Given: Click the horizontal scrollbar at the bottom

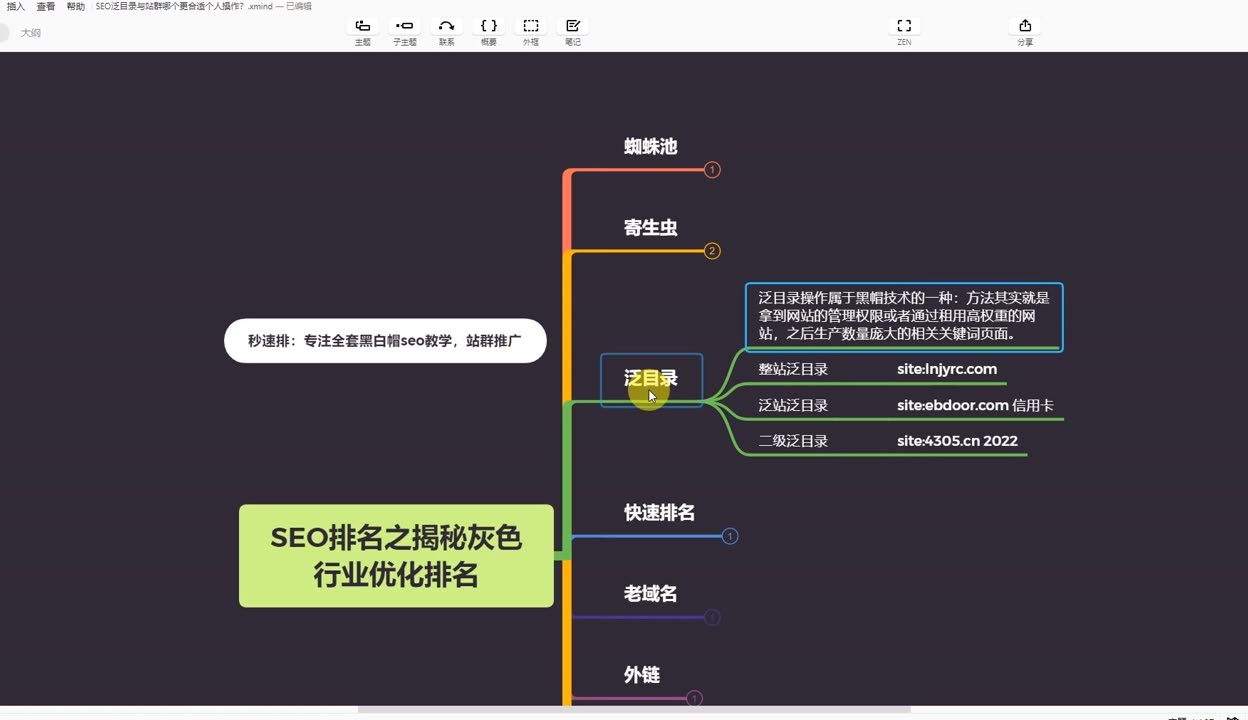Looking at the screenshot, I should pos(634,710).
